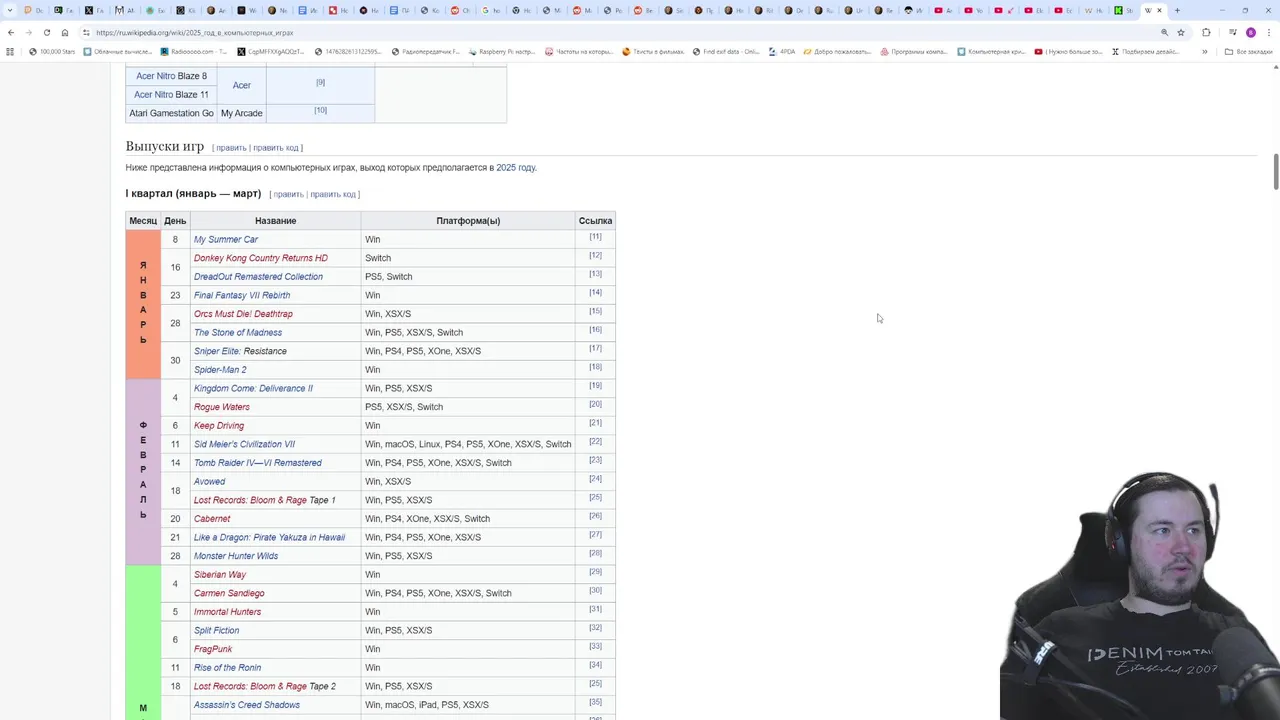The image size is (1280, 720).
Task: Open the browser home page
Action: (x=65, y=32)
